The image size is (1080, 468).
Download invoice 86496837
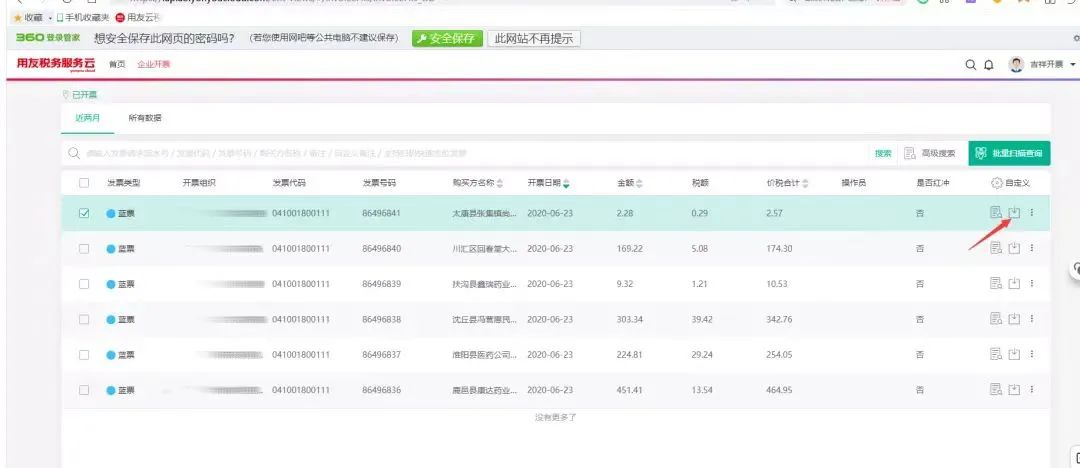(1014, 354)
